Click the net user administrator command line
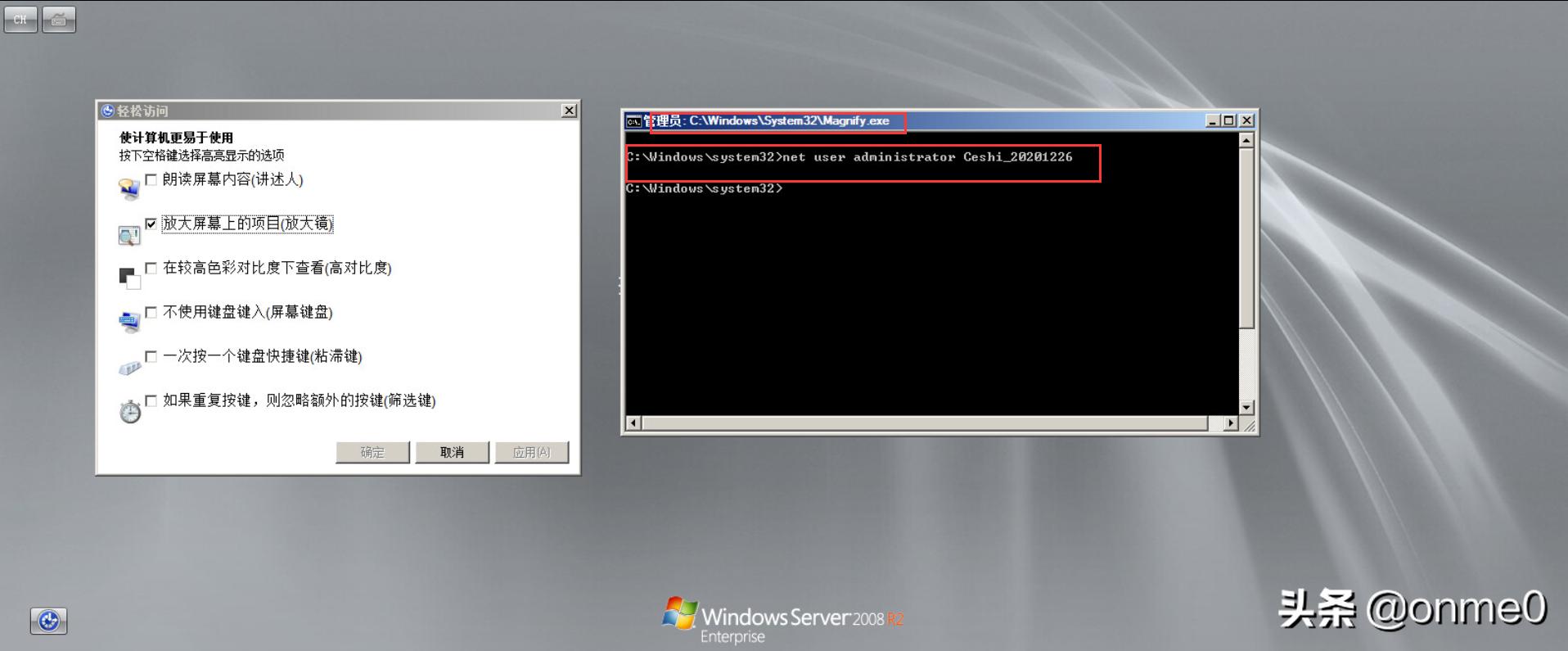Image resolution: width=1568 pixels, height=651 pixels. point(849,157)
